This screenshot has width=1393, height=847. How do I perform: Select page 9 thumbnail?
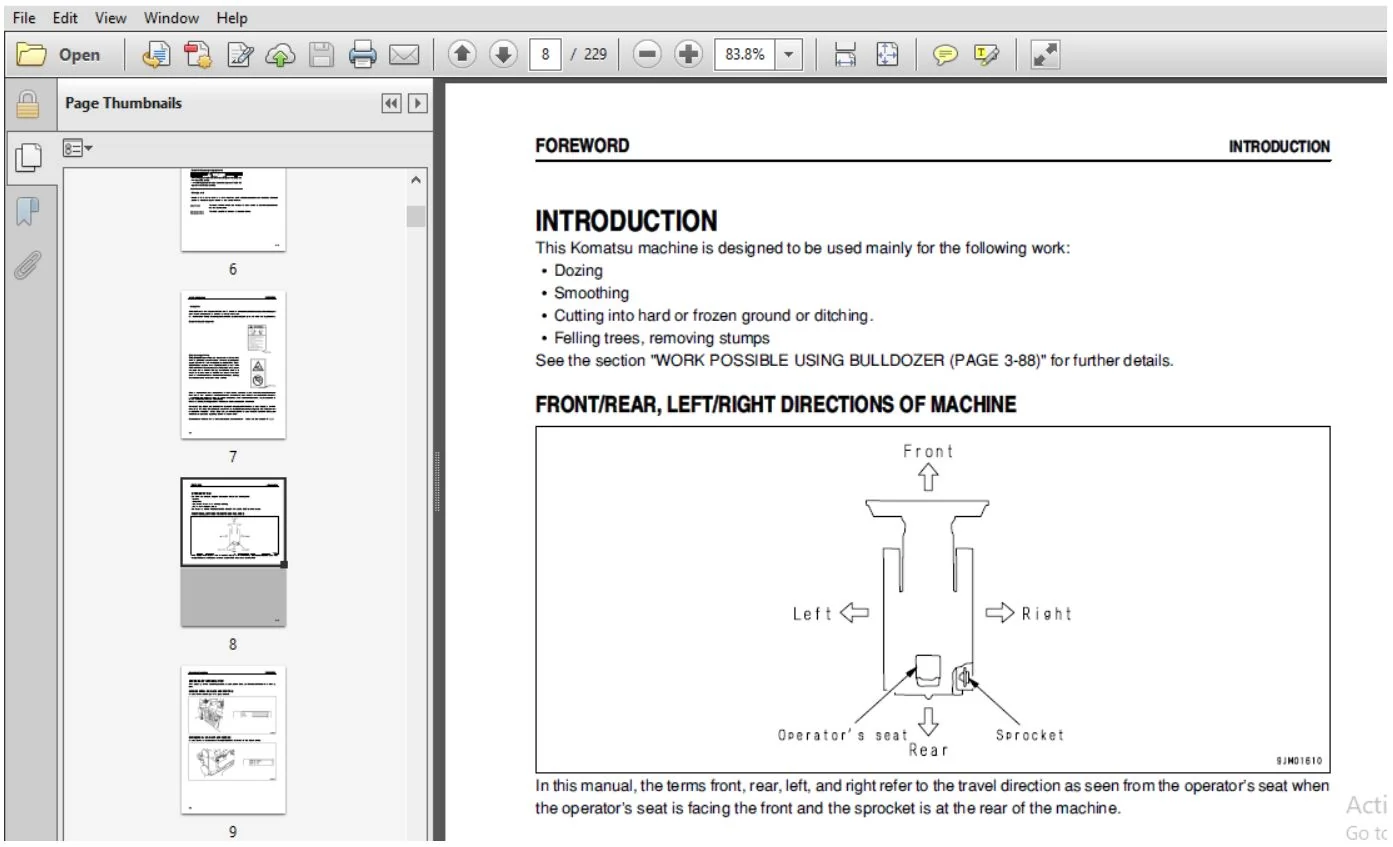tap(233, 740)
